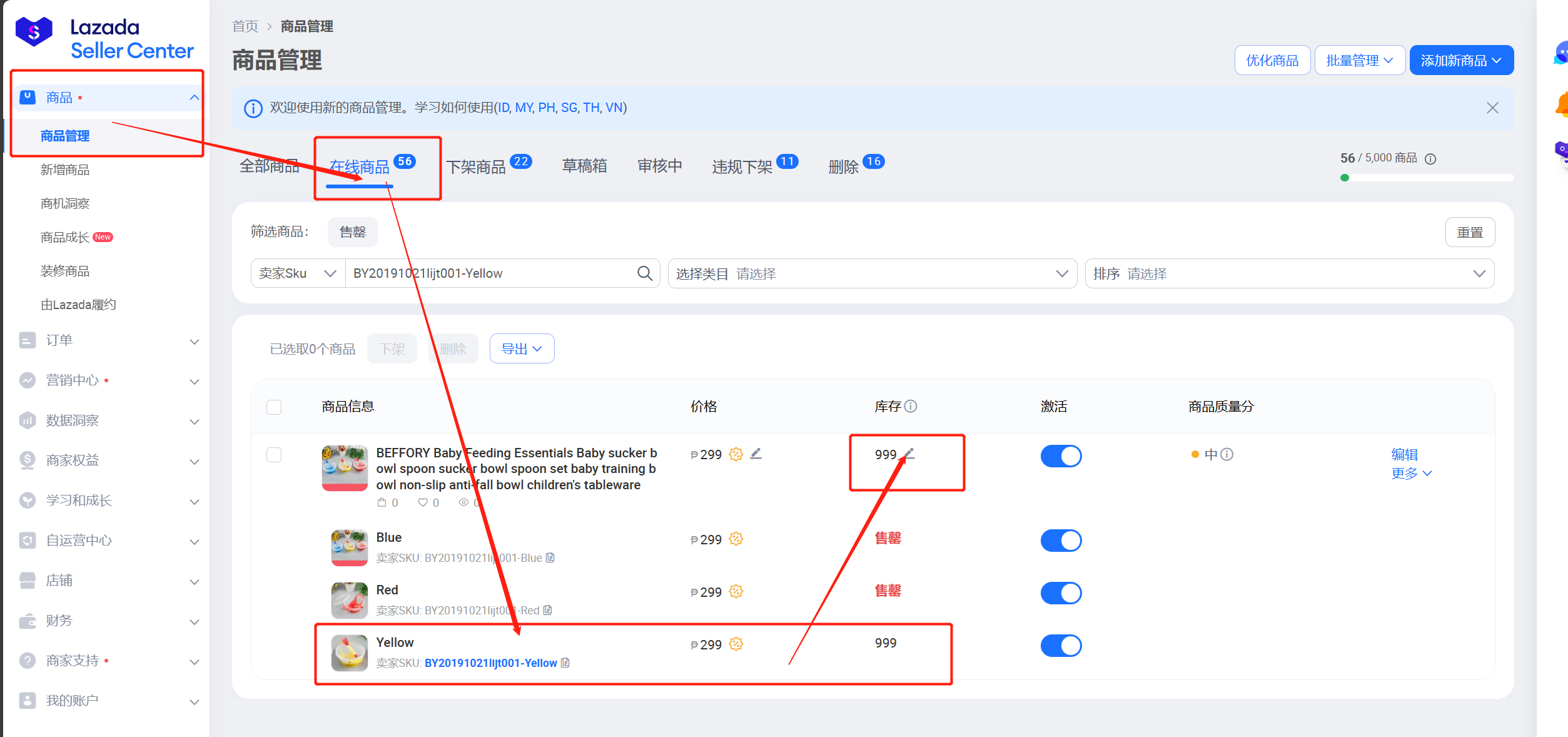The image size is (1568, 737).
Task: Expand the 订单 sidebar section chevron
Action: (x=195, y=342)
